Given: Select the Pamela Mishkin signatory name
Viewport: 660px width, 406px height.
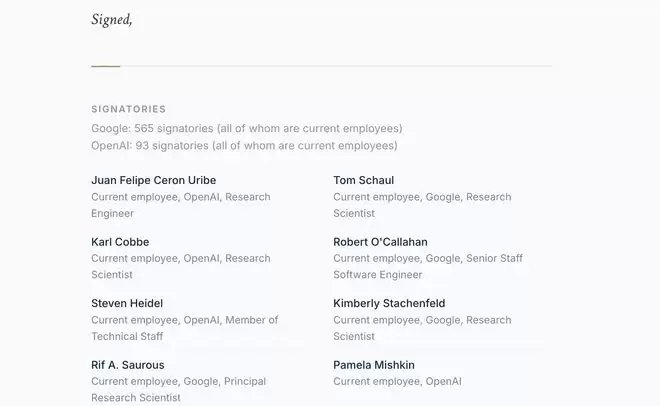Looking at the screenshot, I should [374, 365].
